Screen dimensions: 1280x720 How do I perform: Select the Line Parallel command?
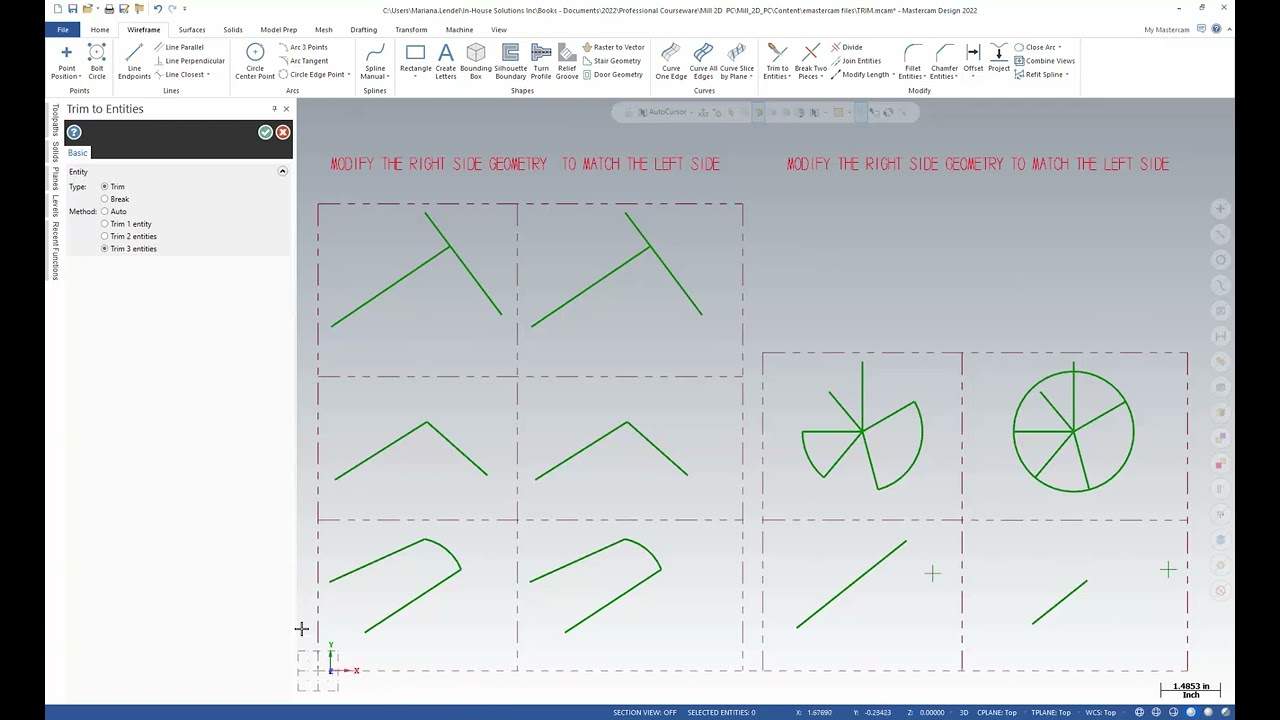pos(179,47)
